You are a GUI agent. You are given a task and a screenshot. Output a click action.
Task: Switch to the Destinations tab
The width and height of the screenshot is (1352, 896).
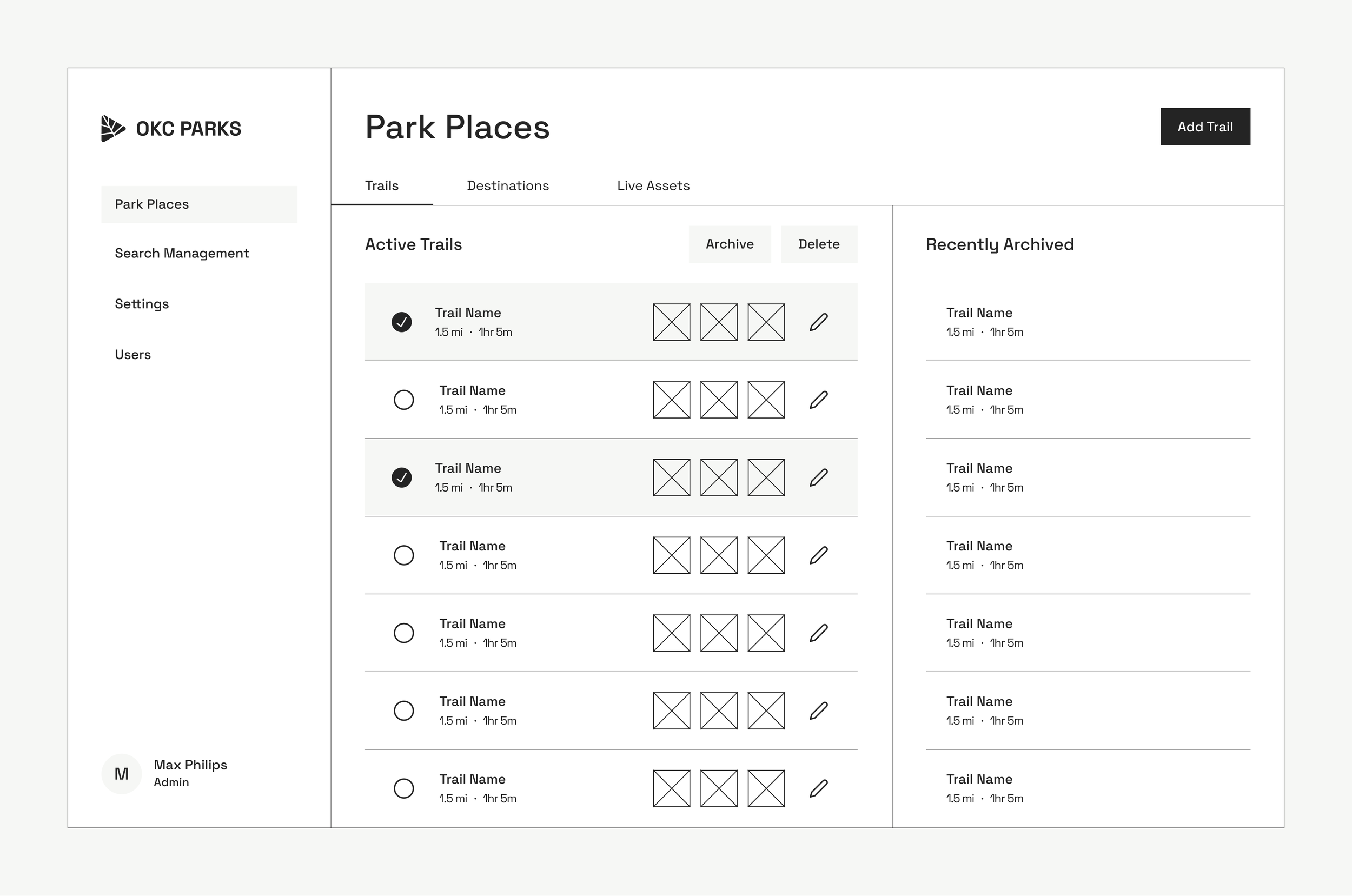click(507, 185)
